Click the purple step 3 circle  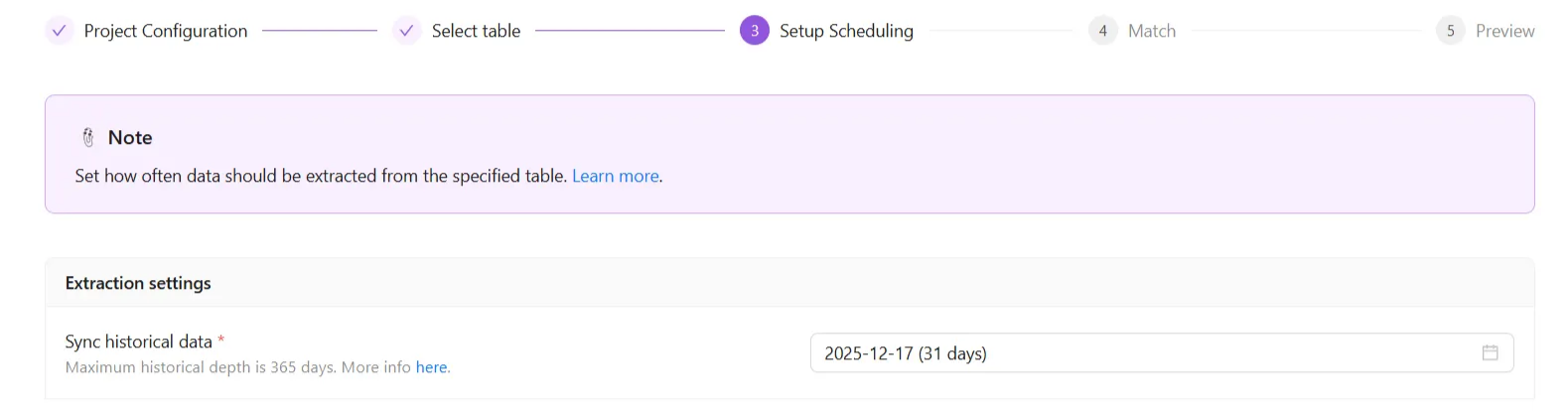coord(755,31)
